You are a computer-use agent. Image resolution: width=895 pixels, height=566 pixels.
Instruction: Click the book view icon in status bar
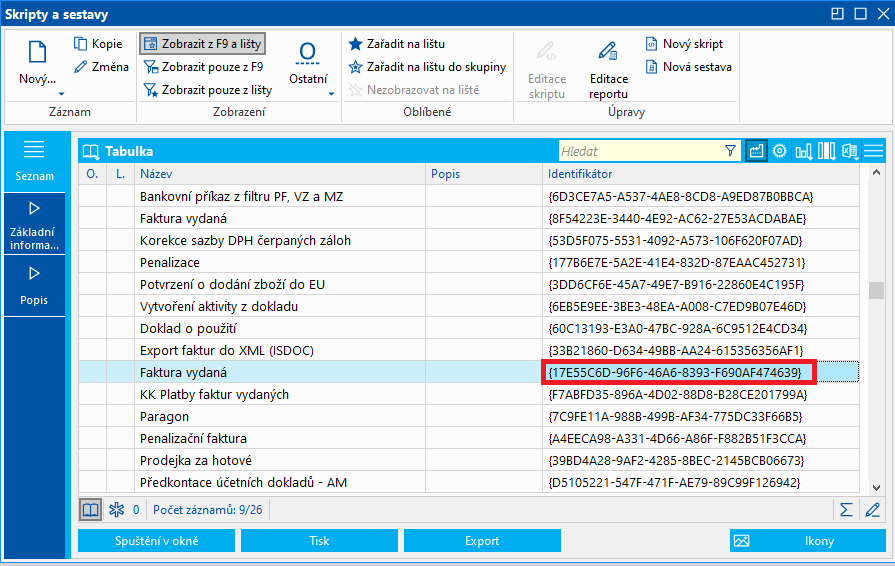(90, 510)
